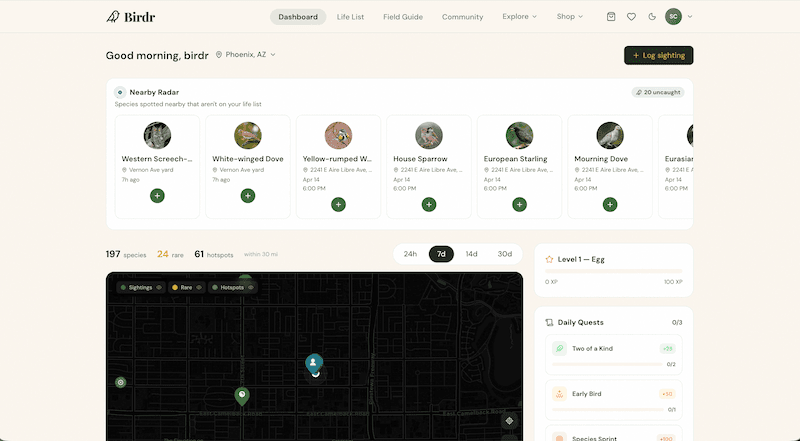Image resolution: width=800 pixels, height=441 pixels.
Task: Select the 7d time range
Action: pyautogui.click(x=441, y=254)
